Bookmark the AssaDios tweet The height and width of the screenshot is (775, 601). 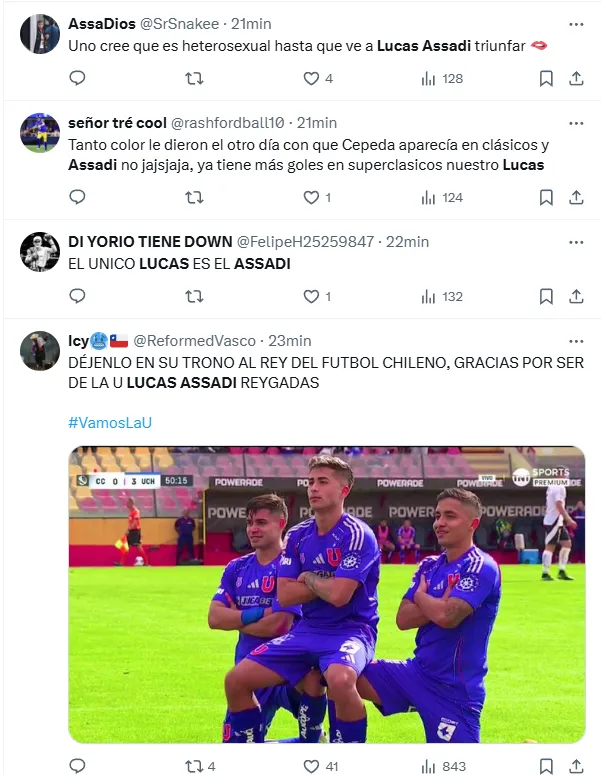(546, 78)
